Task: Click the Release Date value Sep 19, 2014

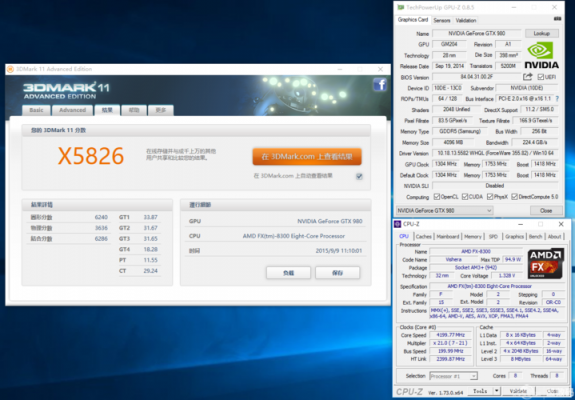Action: click(450, 66)
